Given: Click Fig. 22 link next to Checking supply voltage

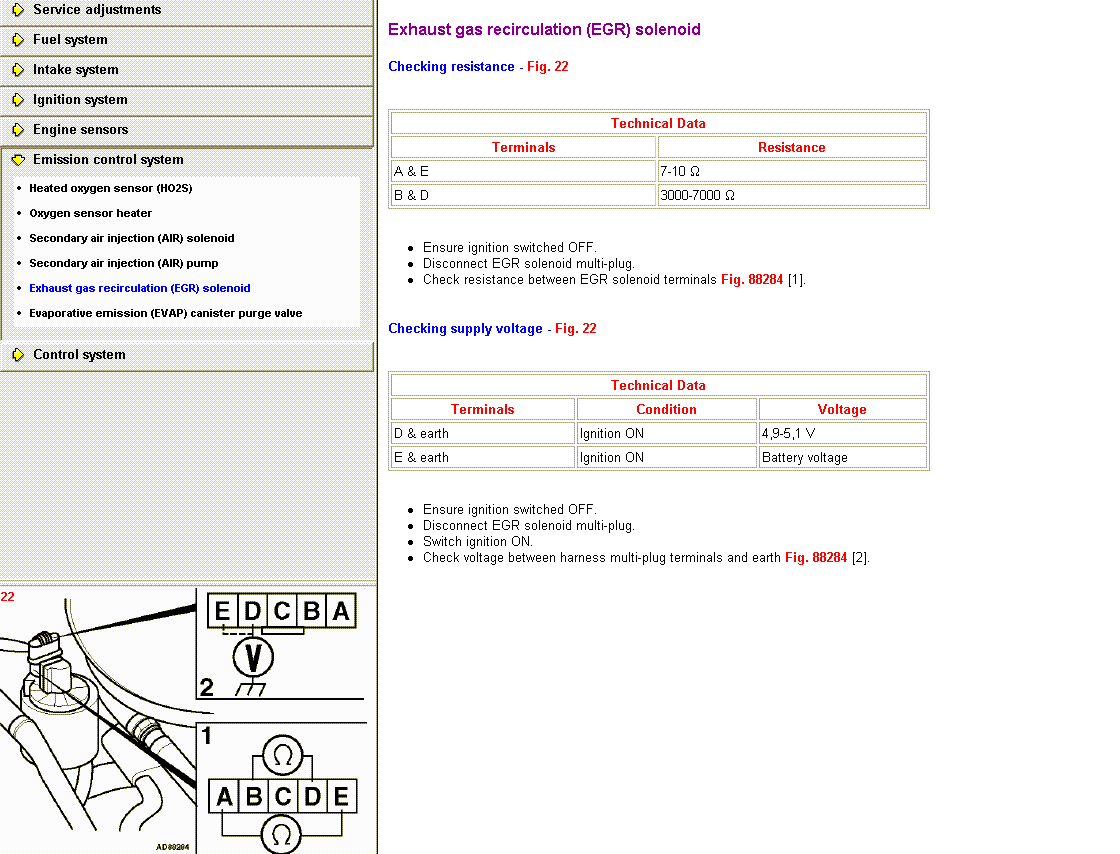Looking at the screenshot, I should pos(575,329).
